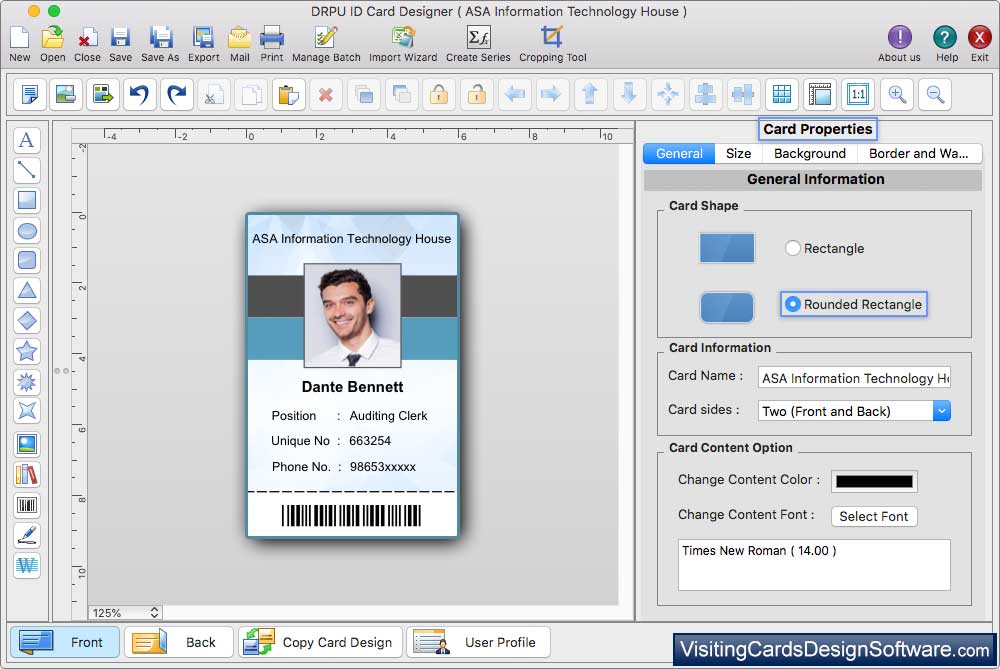Select the Line drawing tool
This screenshot has height=669, width=1000.
(x=27, y=170)
